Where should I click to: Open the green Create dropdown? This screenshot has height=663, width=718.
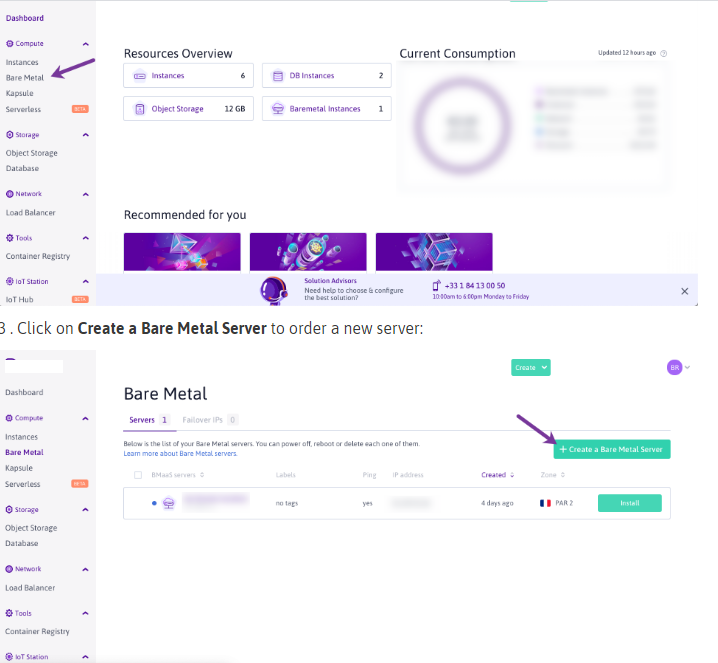click(x=531, y=367)
